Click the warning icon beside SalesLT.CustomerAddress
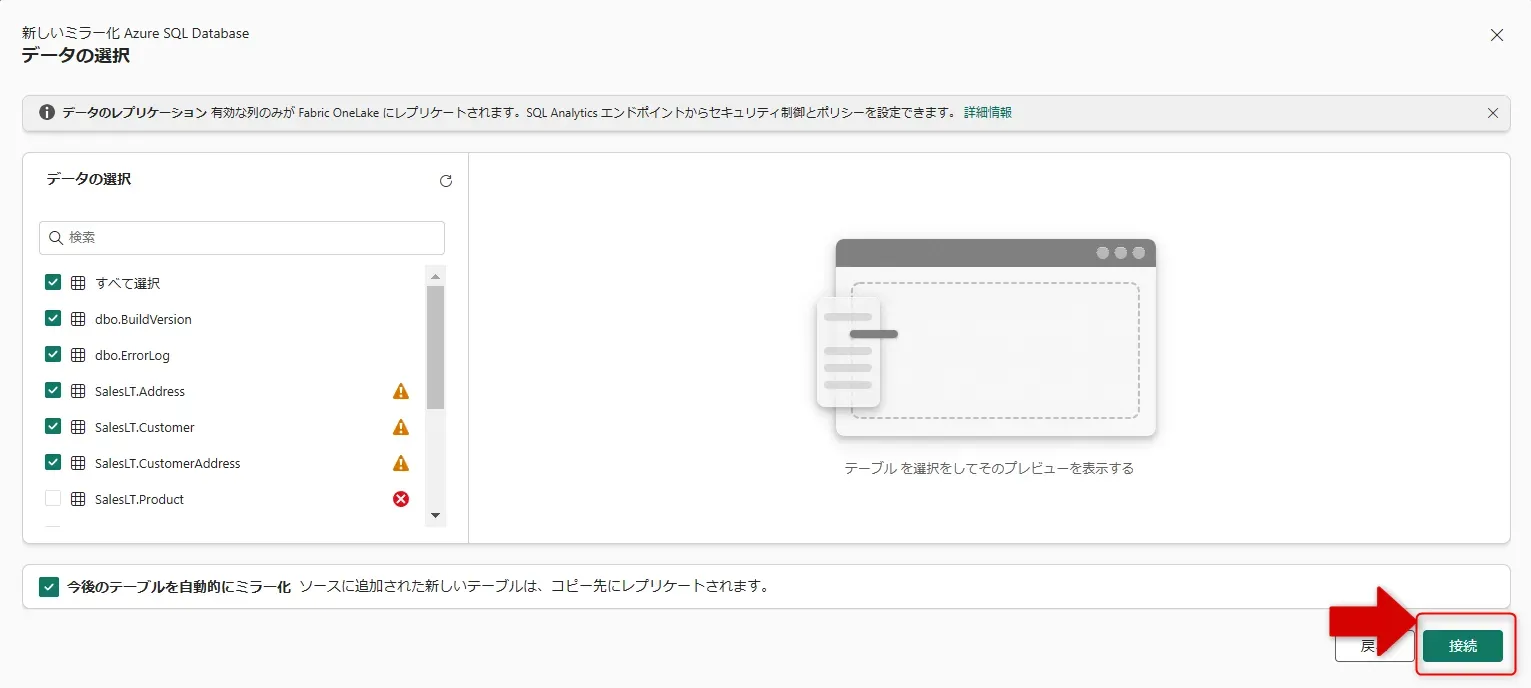The width and height of the screenshot is (1531, 688). [400, 463]
